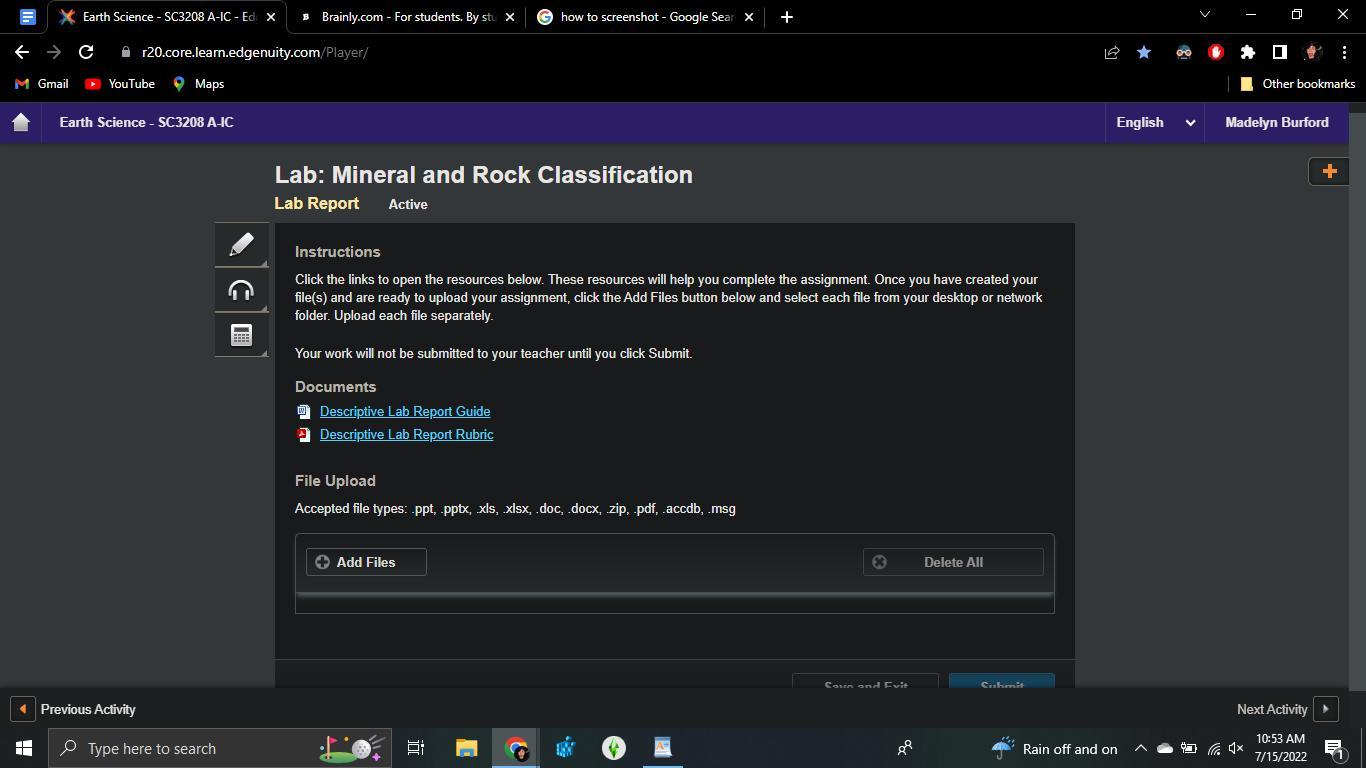The height and width of the screenshot is (768, 1366).
Task: Expand the English language dropdown
Action: [x=1154, y=122]
